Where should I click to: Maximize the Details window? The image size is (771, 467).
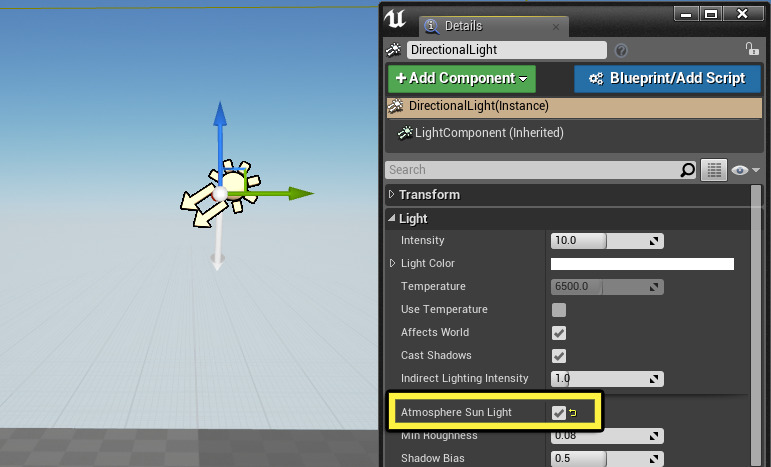[x=711, y=14]
